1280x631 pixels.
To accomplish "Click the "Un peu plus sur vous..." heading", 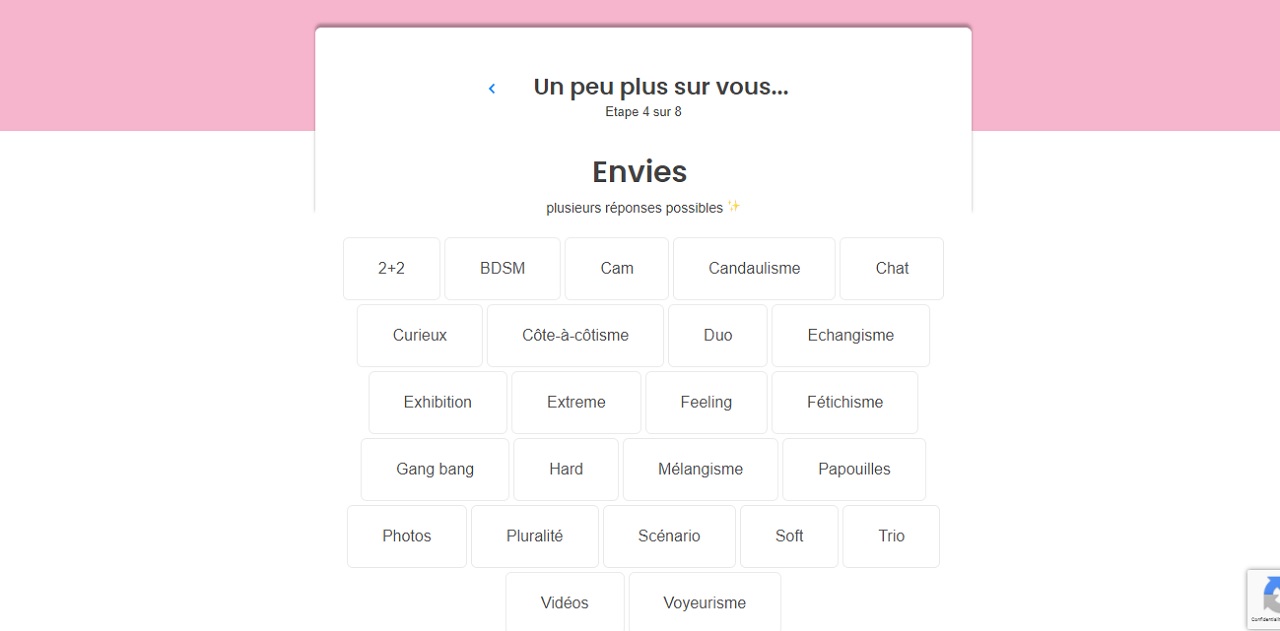I will pyautogui.click(x=660, y=87).
